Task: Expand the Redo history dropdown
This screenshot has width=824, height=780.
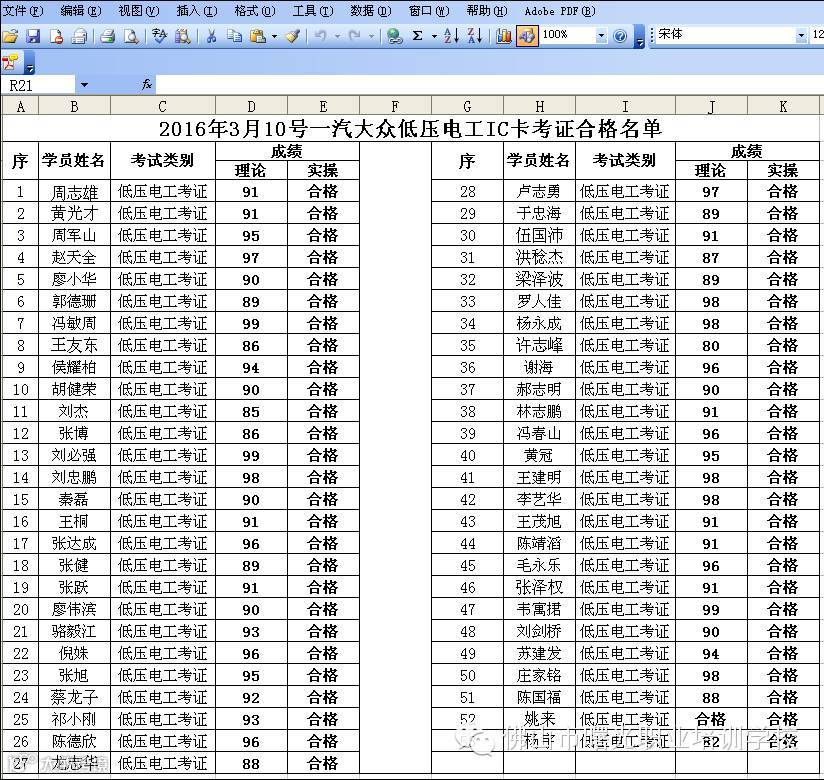Action: (x=372, y=36)
